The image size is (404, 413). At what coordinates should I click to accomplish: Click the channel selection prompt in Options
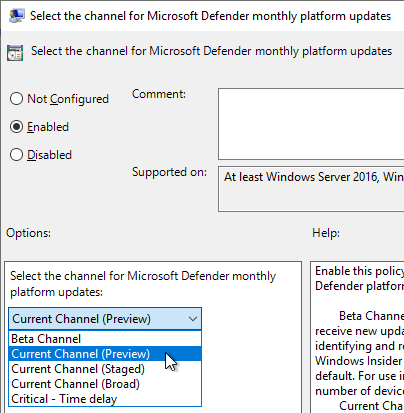143,284
